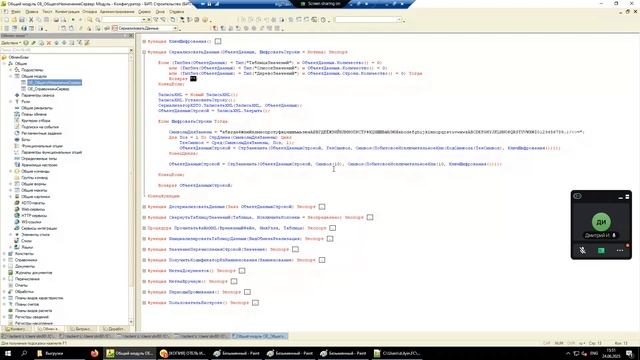640x360 pixels.
Task: Click the red Delete object icon
Action: 49,43
